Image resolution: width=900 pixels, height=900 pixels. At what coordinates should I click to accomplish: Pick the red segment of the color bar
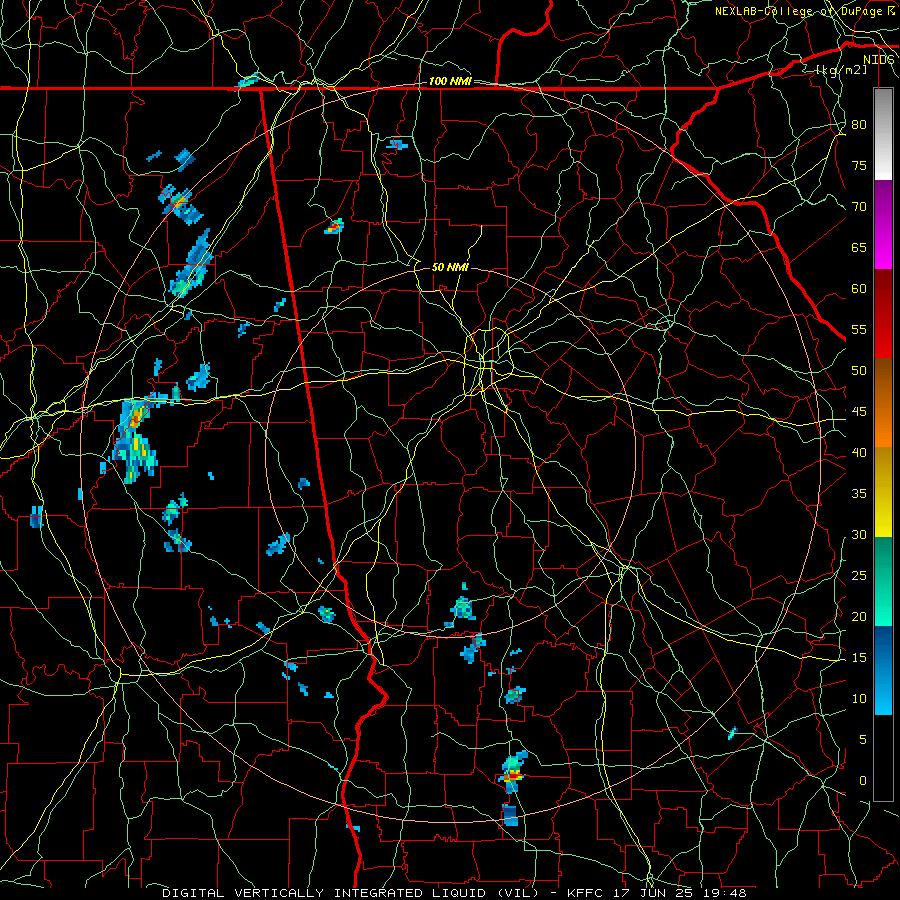pyautogui.click(x=883, y=313)
